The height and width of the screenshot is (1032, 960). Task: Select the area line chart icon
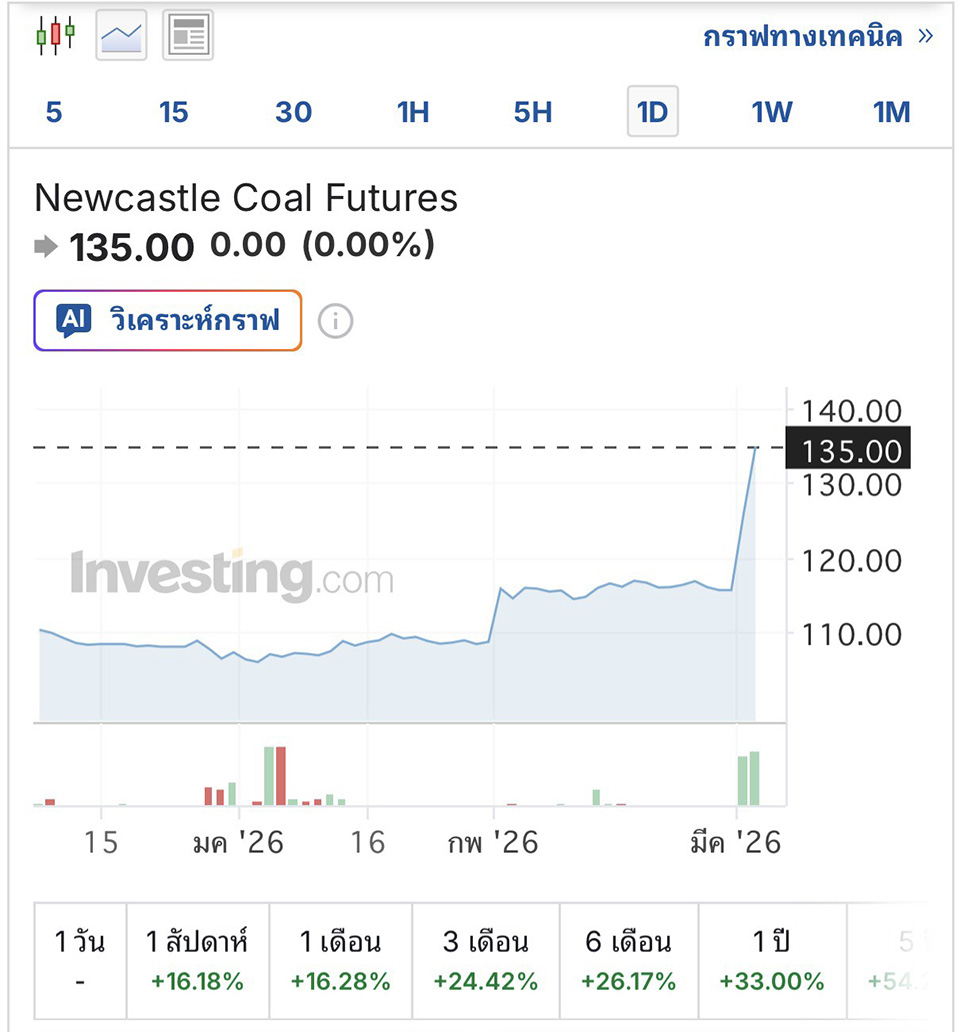point(121,36)
